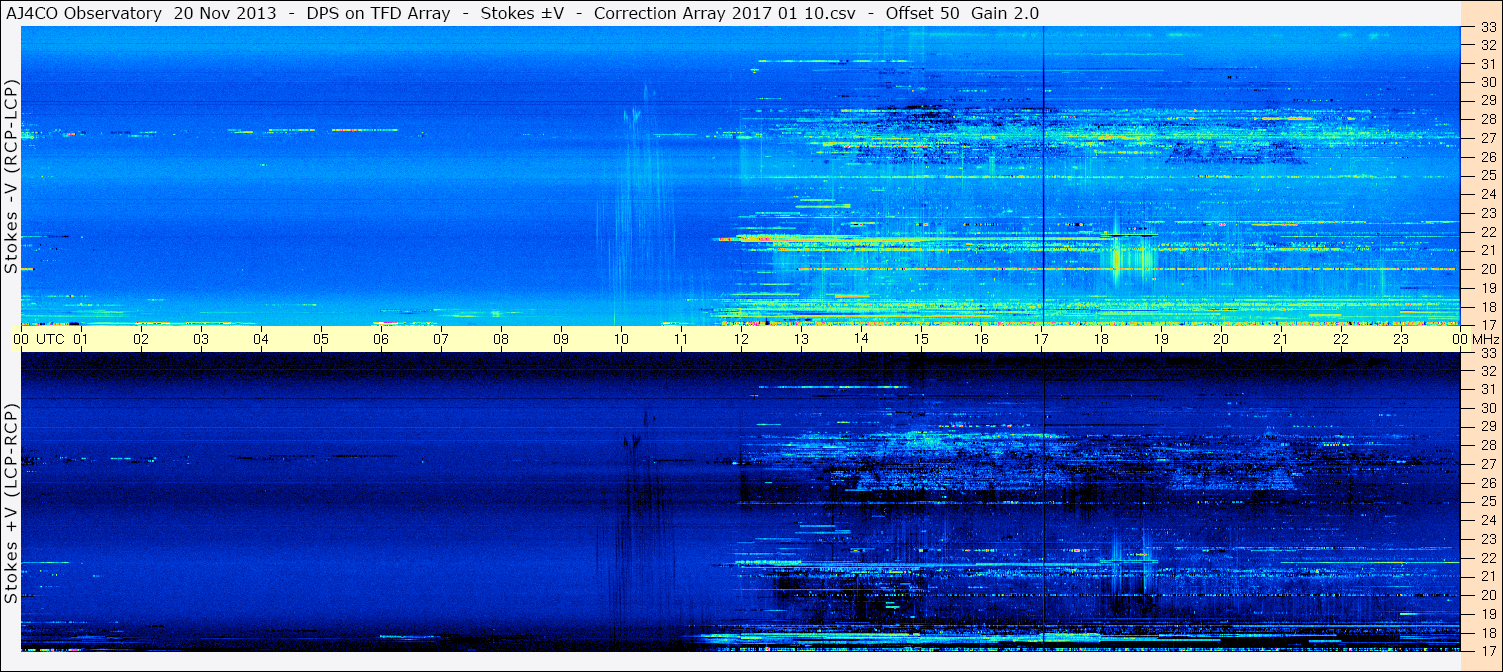
Task: Select the 05 hour tick on time axis
Action: coord(321,339)
